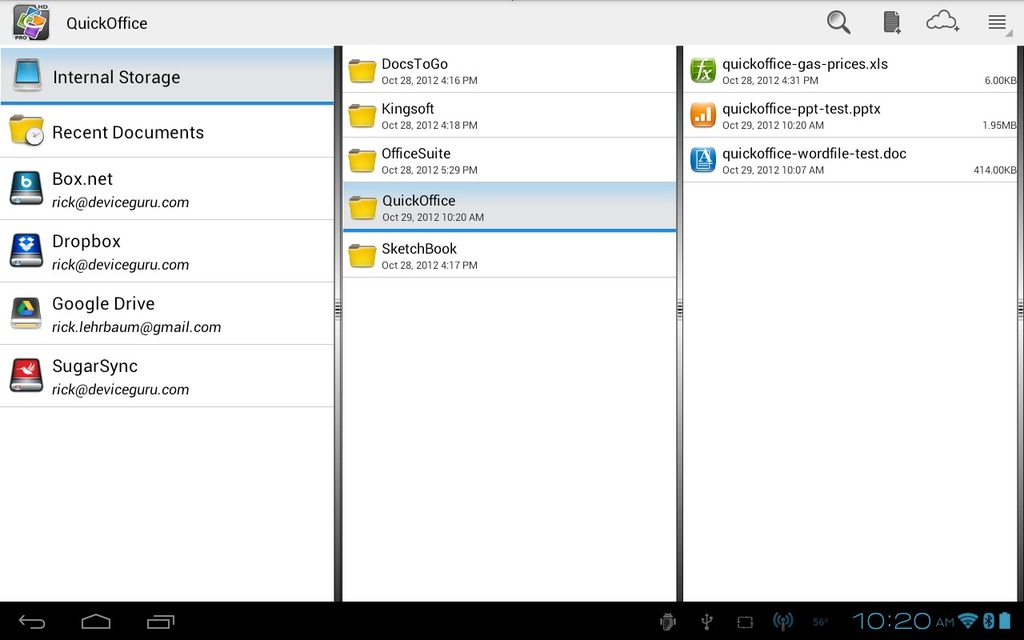The width and height of the screenshot is (1024, 640).
Task: Tap the Android recent apps button
Action: (161, 622)
